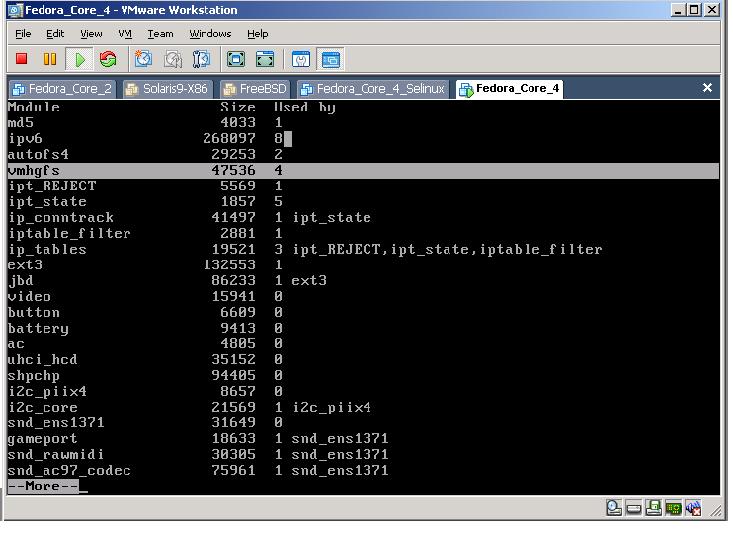
Task: Toggle the console view toolbar icon
Action: coord(331,59)
